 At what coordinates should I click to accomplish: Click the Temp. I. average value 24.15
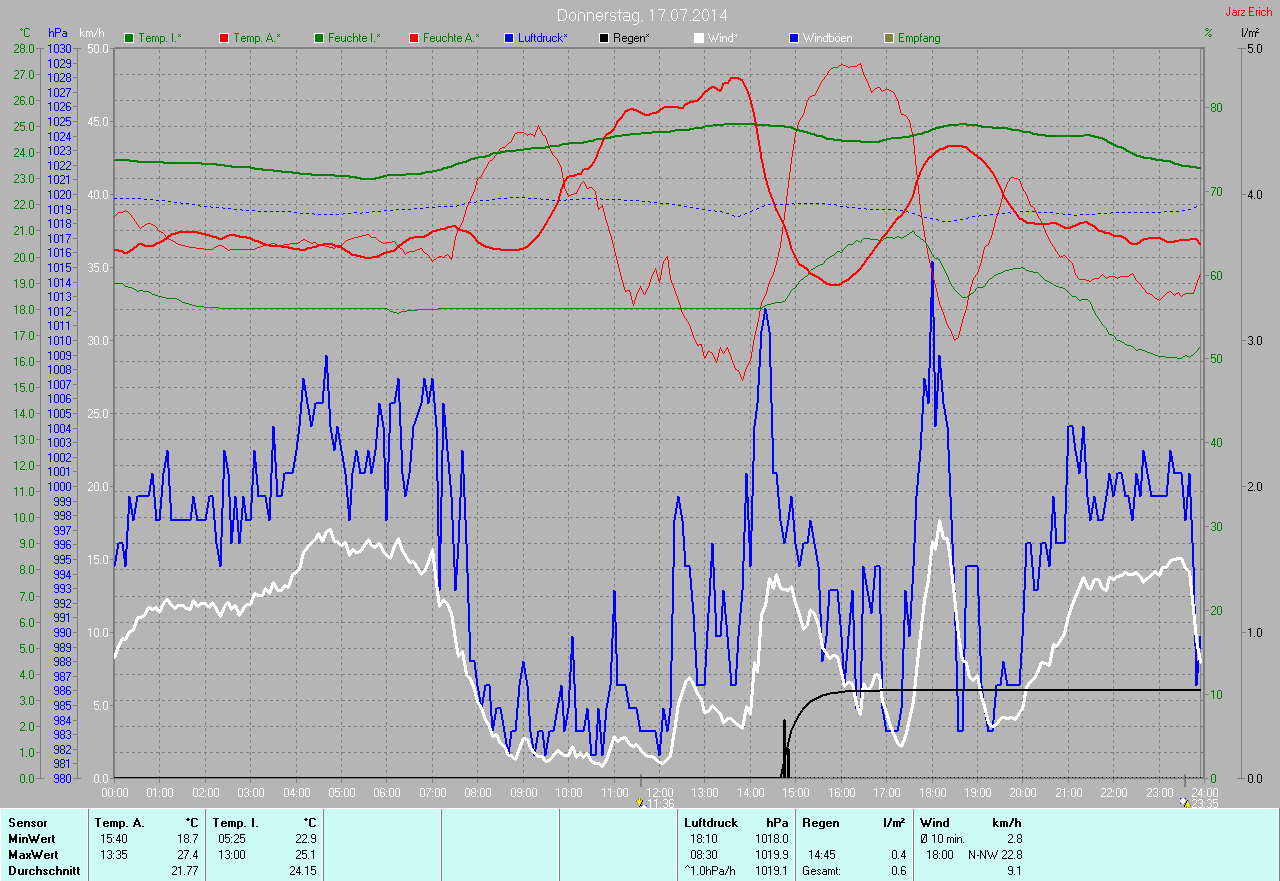tap(302, 871)
